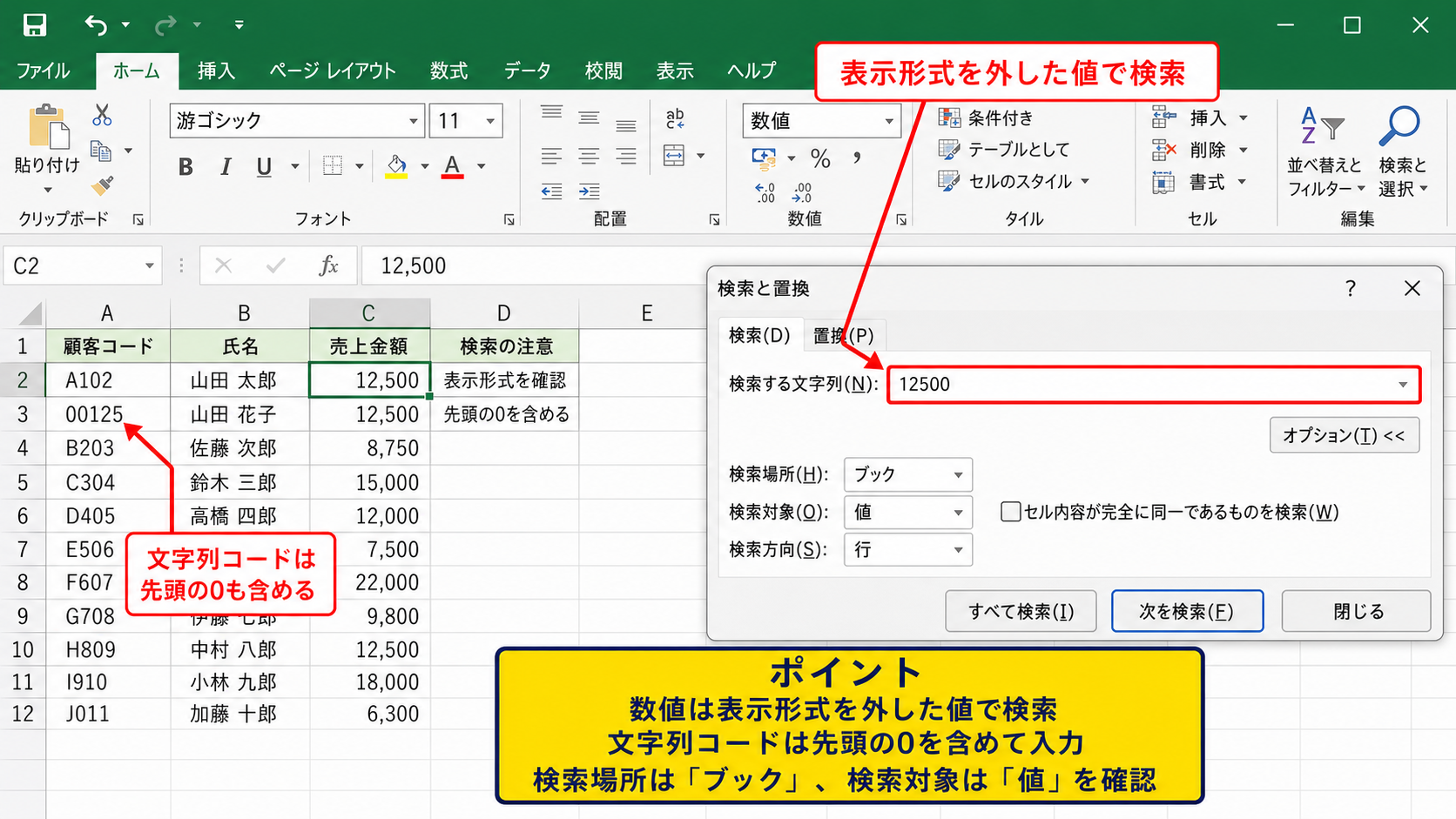Click the Copy icon in clipboard group
1456x819 pixels.
pos(101,151)
